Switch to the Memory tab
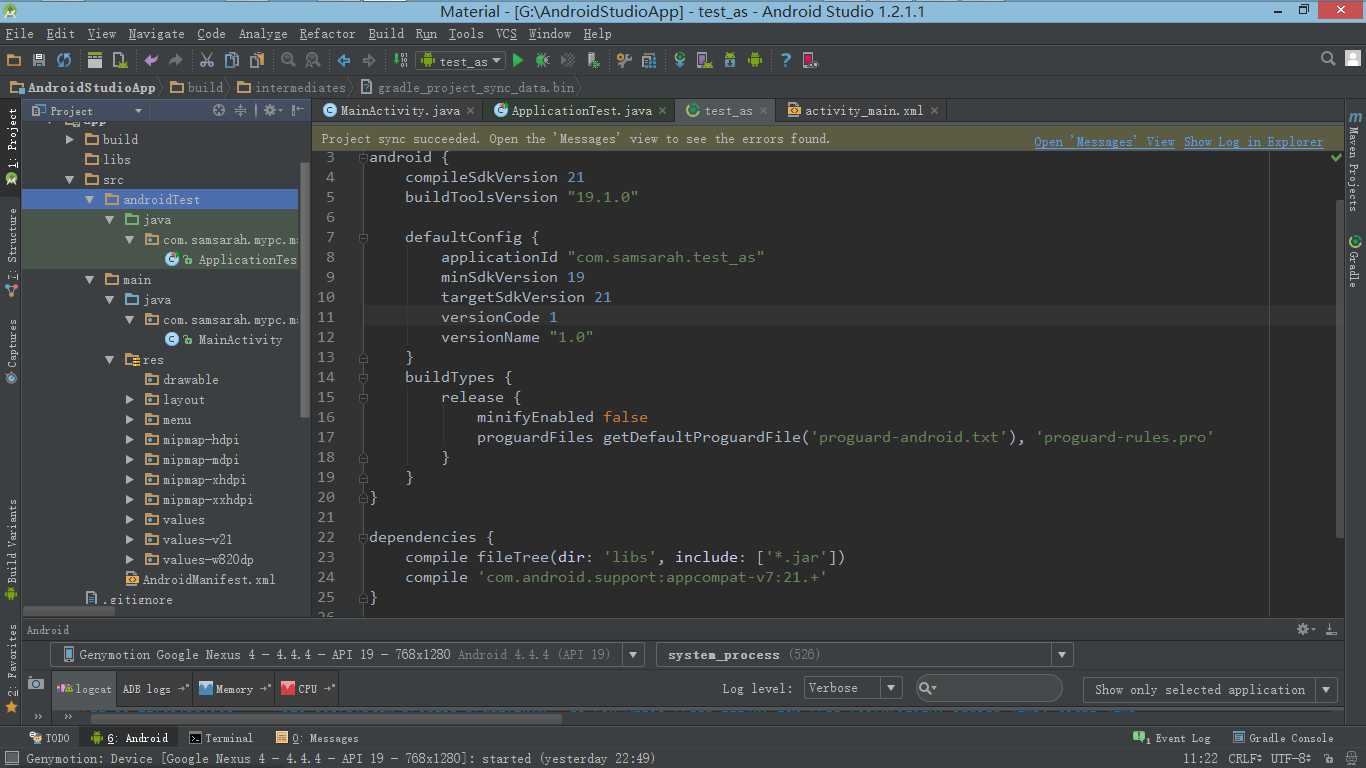The height and width of the screenshot is (768, 1366). 234,688
